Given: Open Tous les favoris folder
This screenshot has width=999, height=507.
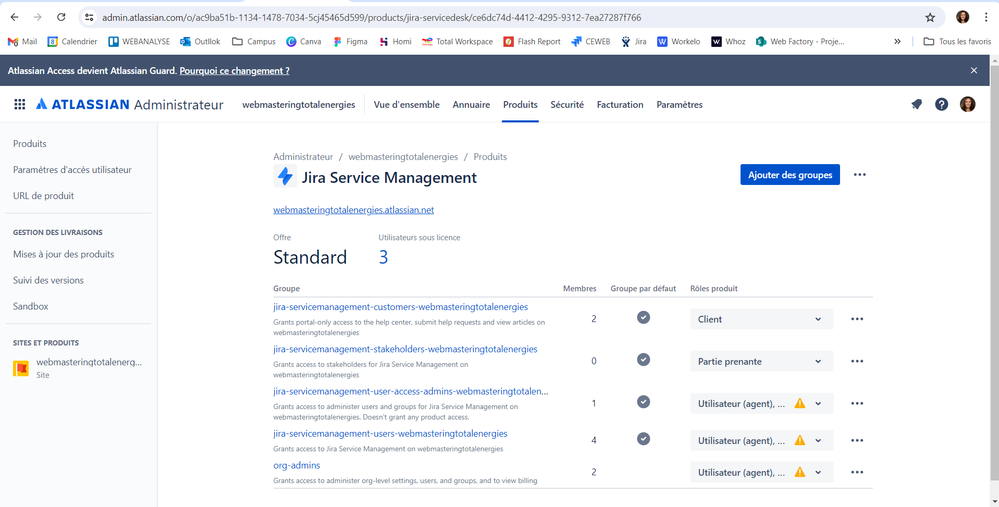Looking at the screenshot, I should coord(956,41).
